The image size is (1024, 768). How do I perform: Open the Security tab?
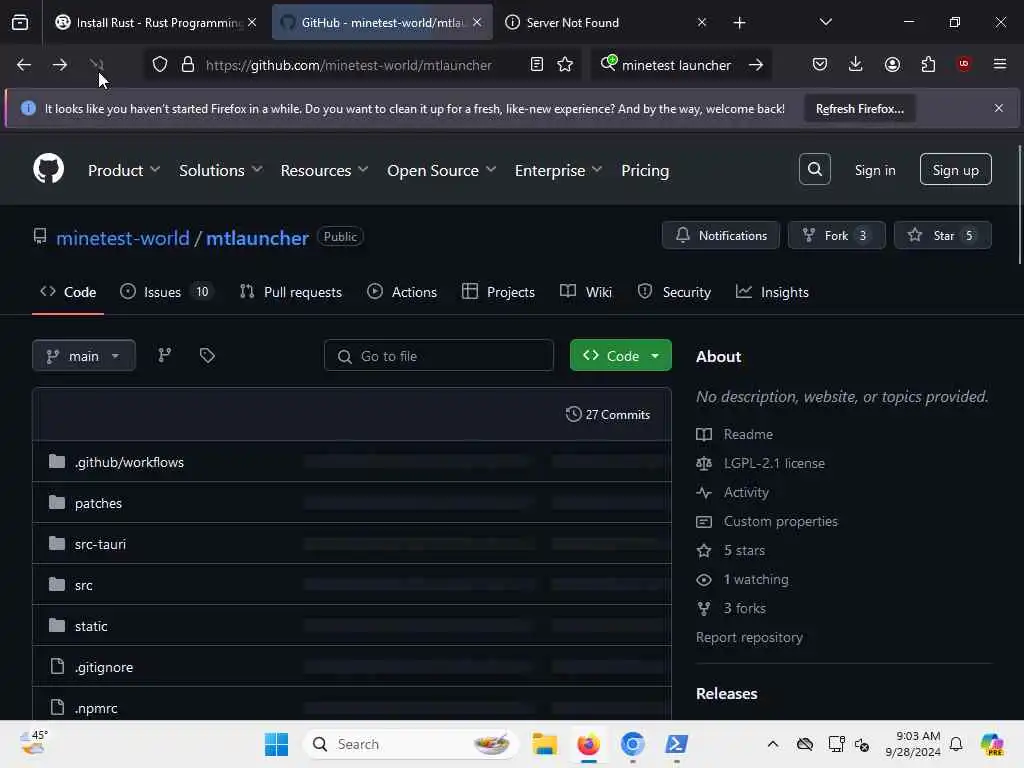click(x=674, y=292)
